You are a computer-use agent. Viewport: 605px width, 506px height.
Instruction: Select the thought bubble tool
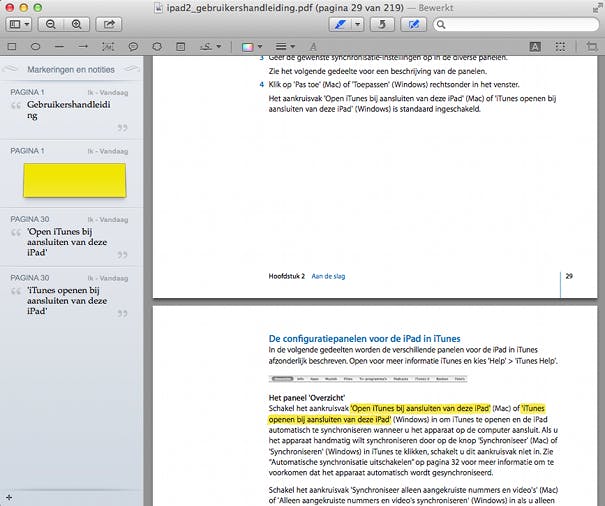point(157,47)
